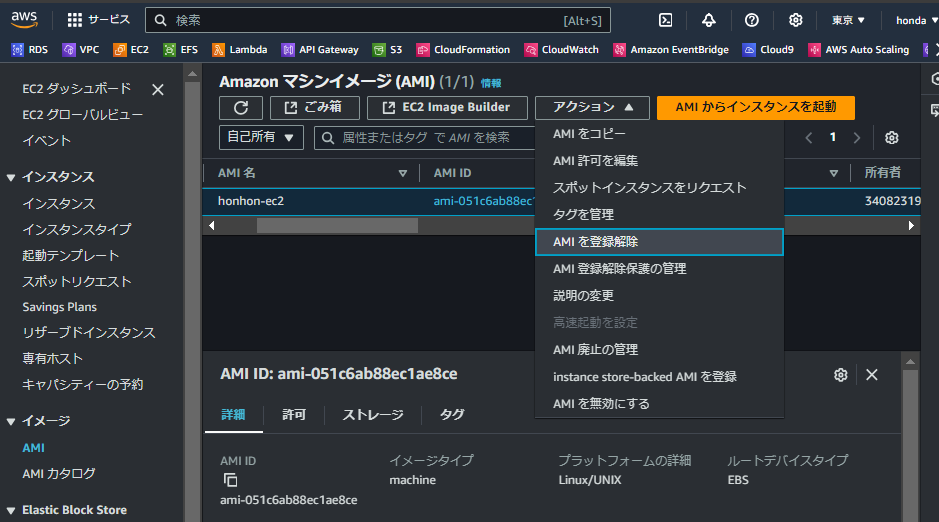
Task: Select タグを管理 menu entry
Action: tap(659, 215)
